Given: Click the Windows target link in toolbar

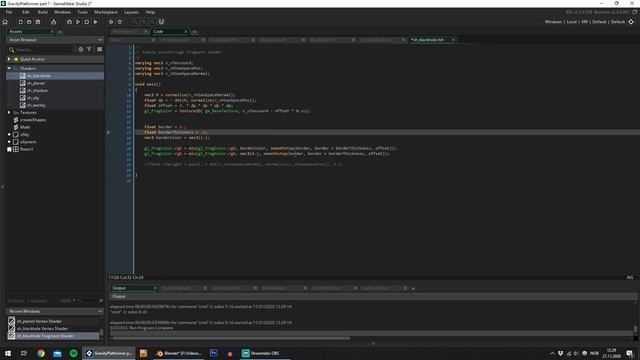Looking at the screenshot, I should click(553, 22).
